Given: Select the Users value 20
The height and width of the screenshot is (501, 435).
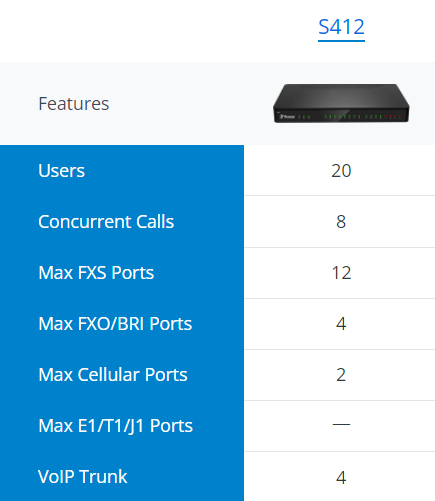Looking at the screenshot, I should [x=341, y=171].
